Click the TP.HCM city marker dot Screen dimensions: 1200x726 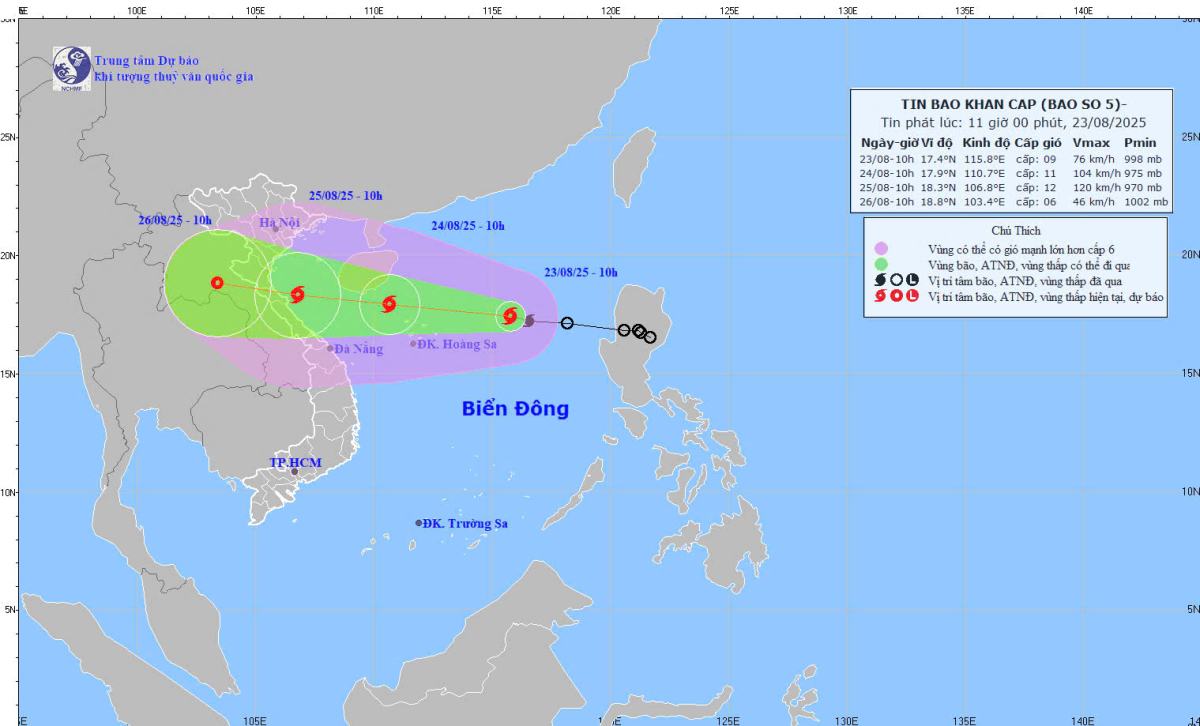294,471
